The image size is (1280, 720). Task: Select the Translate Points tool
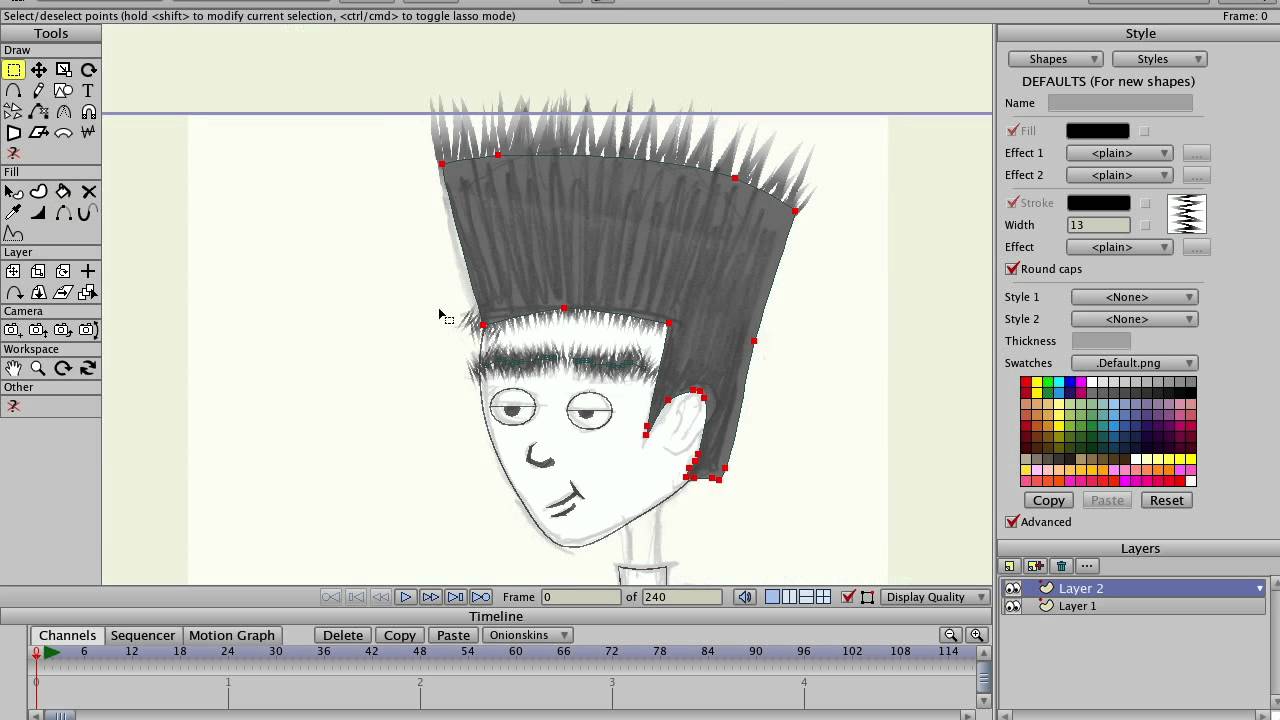[x=38, y=70]
